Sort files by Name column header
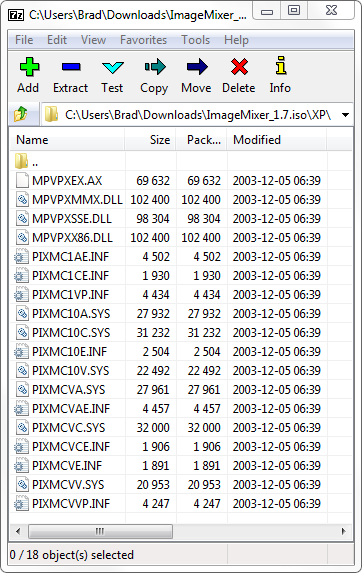 [x=67, y=140]
